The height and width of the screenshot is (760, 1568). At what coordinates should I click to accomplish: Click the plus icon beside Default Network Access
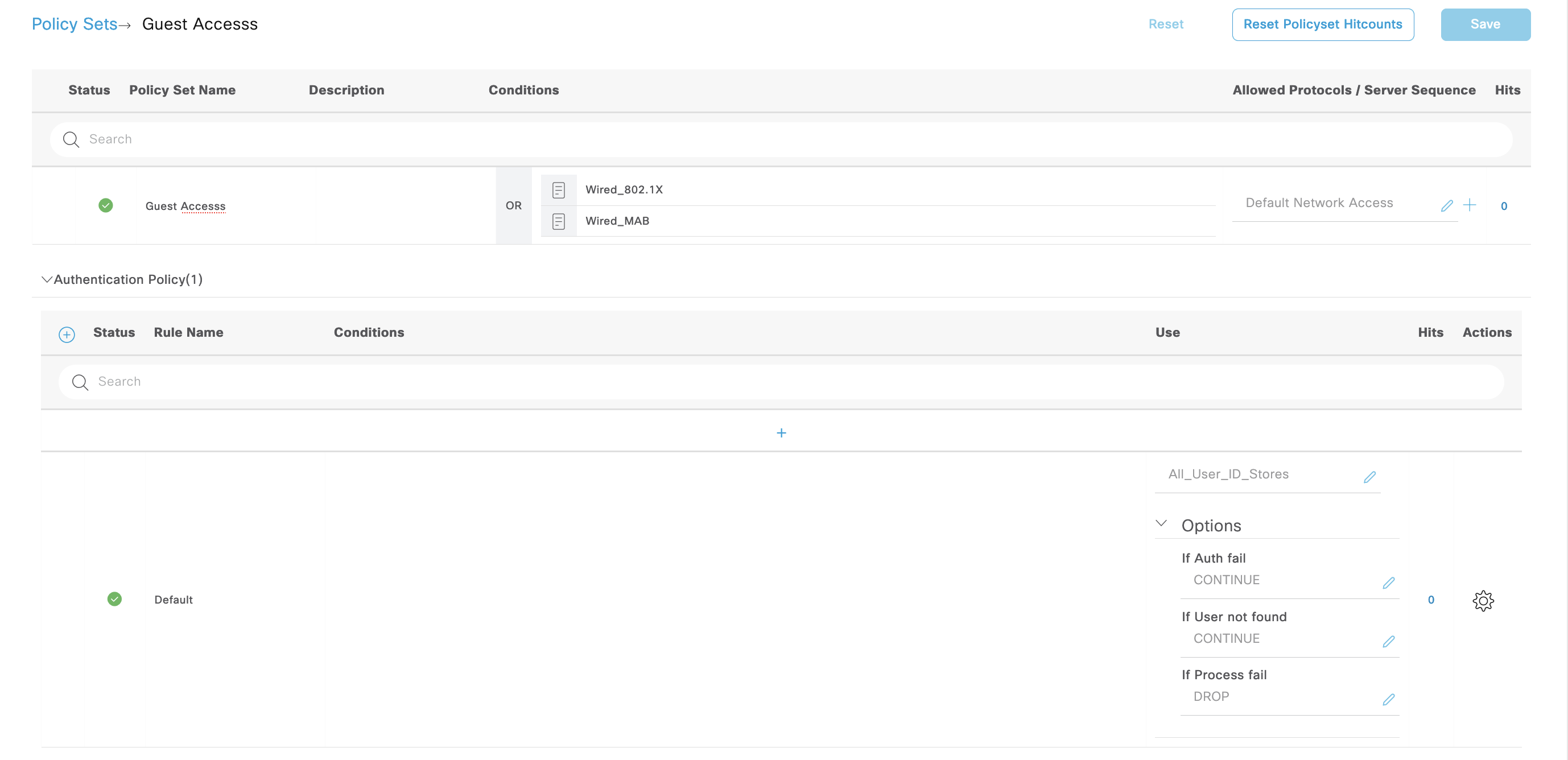[x=1470, y=205]
